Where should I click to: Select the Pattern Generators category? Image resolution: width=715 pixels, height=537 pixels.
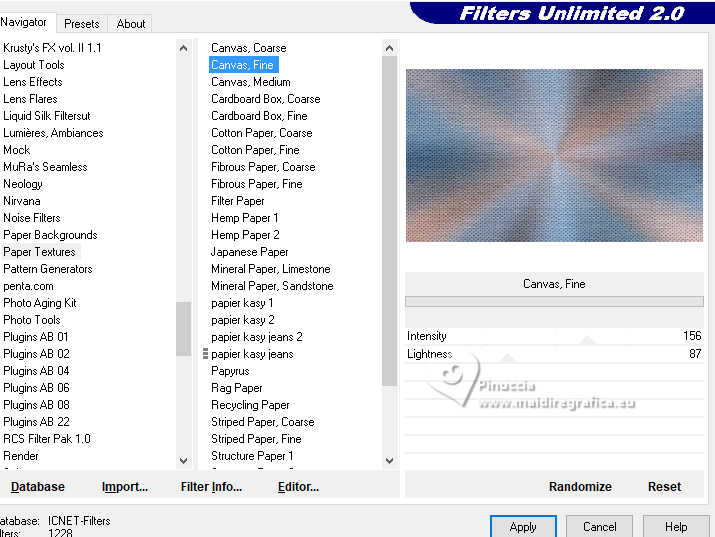point(48,269)
